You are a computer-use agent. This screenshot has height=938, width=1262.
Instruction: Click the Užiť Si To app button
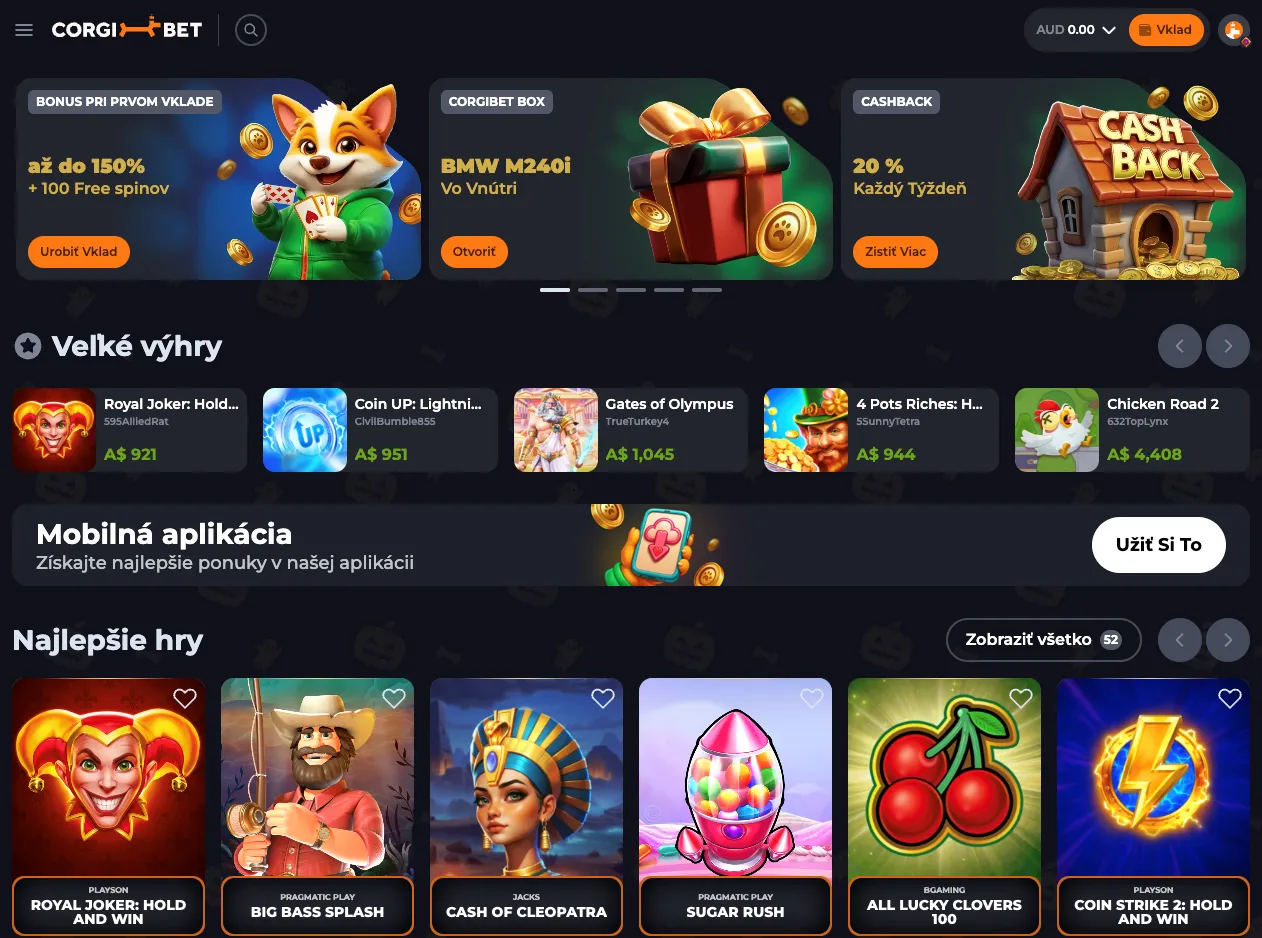pos(1159,545)
